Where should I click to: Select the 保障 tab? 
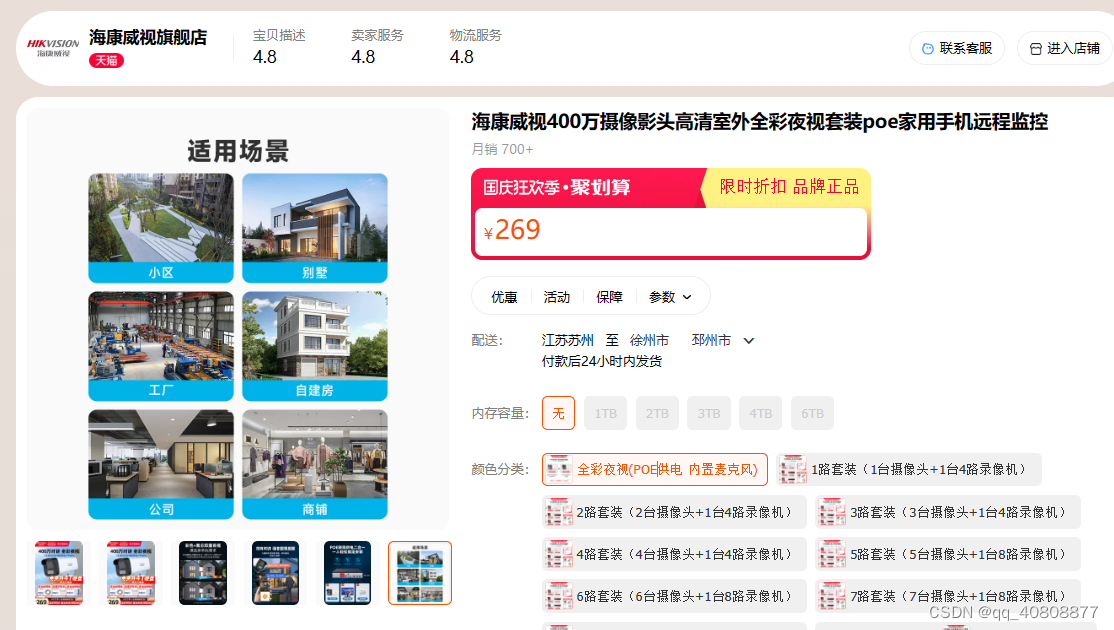coord(610,297)
